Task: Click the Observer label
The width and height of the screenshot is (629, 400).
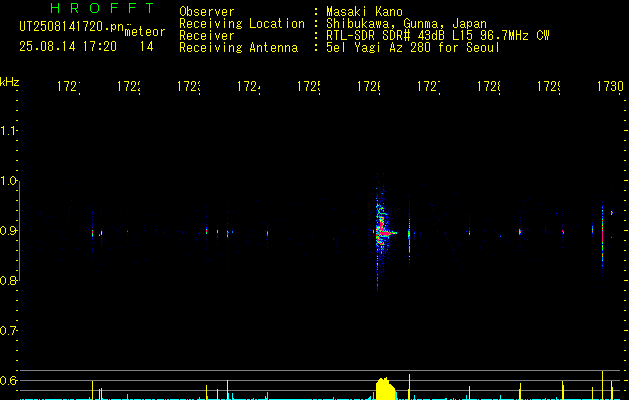Action: [x=207, y=12]
